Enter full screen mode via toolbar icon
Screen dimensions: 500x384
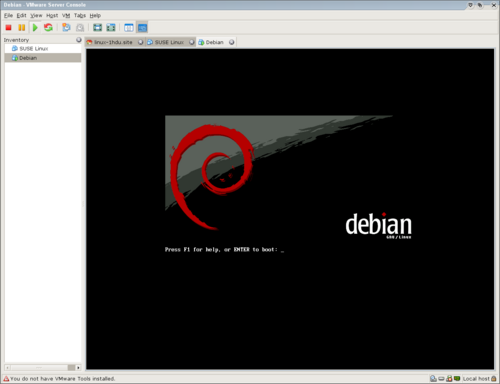click(x=97, y=27)
